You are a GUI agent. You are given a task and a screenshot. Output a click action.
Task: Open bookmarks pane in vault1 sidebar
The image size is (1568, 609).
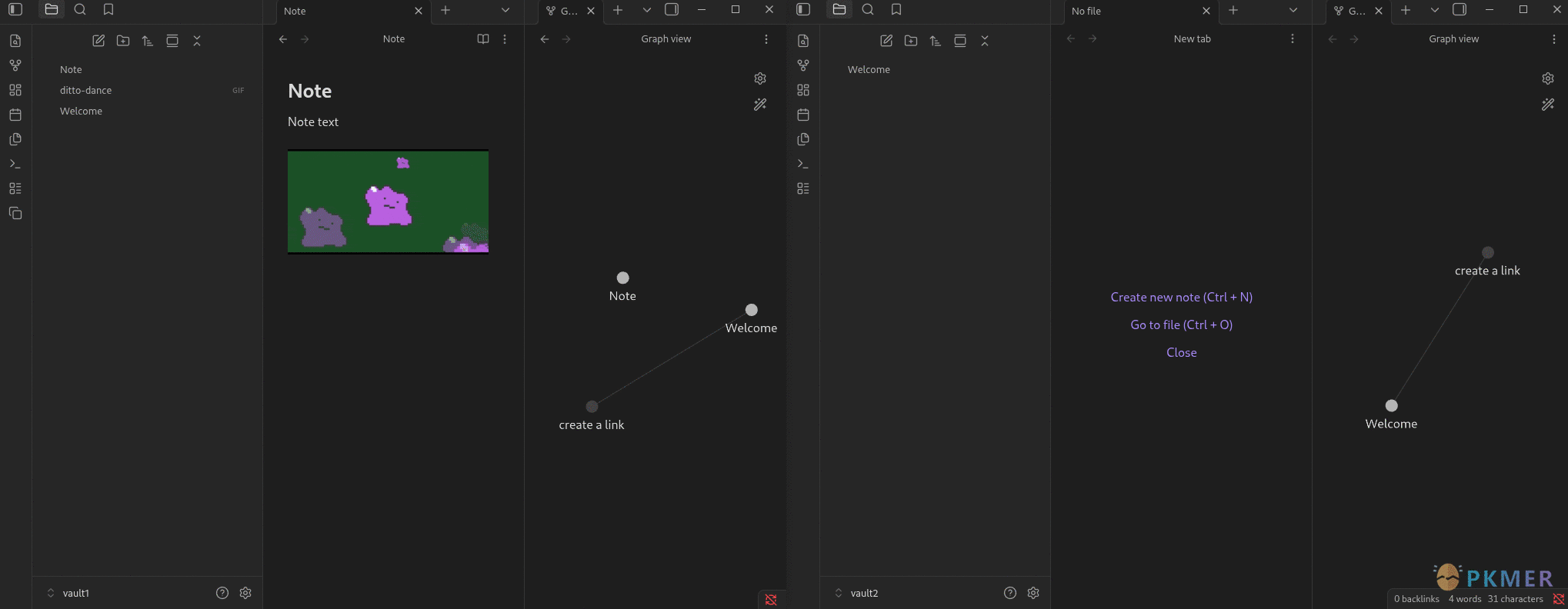tap(108, 10)
